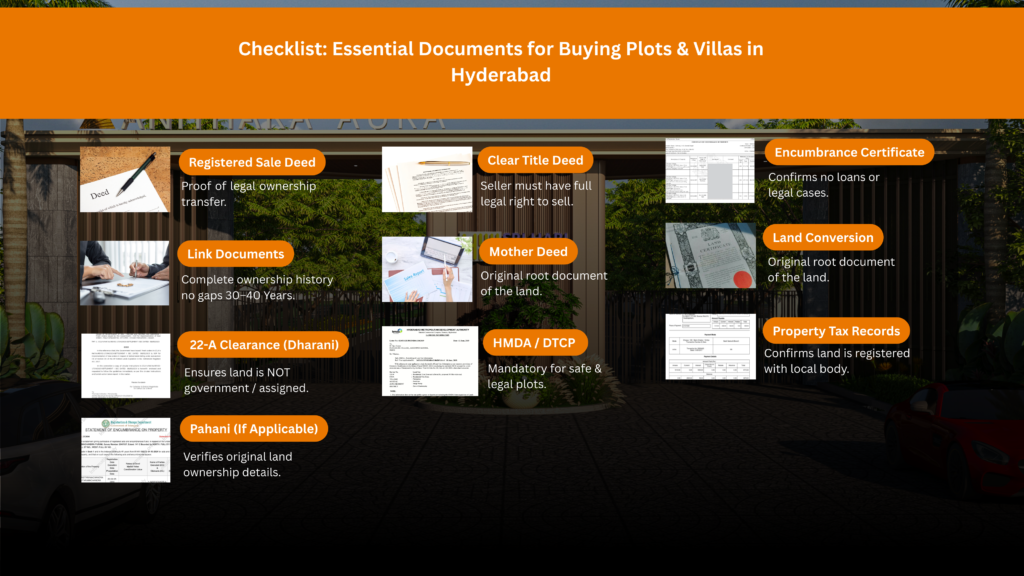
Task: Click the deed document photo with pen
Action: (x=124, y=179)
